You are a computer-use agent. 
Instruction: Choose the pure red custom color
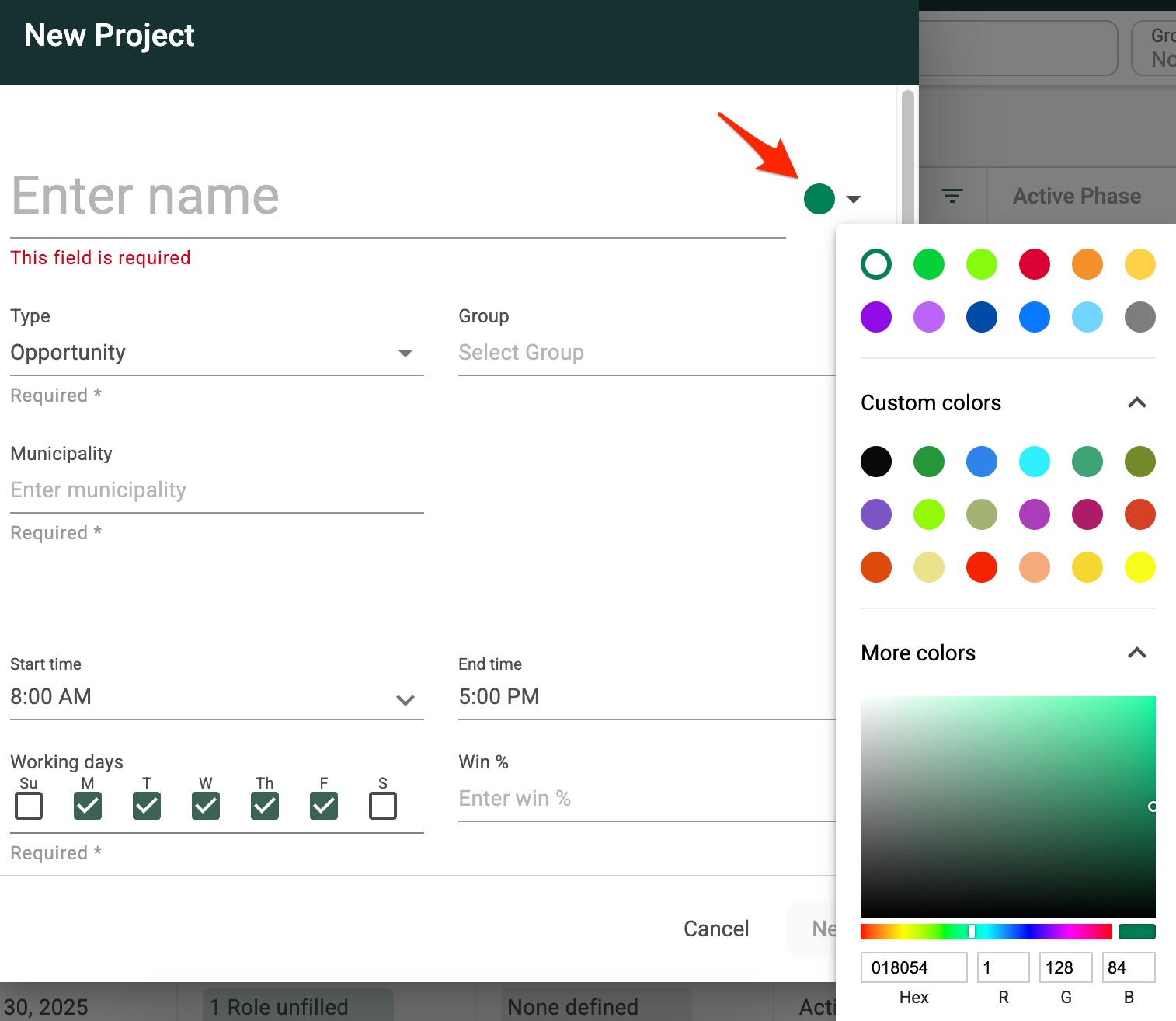click(982, 567)
